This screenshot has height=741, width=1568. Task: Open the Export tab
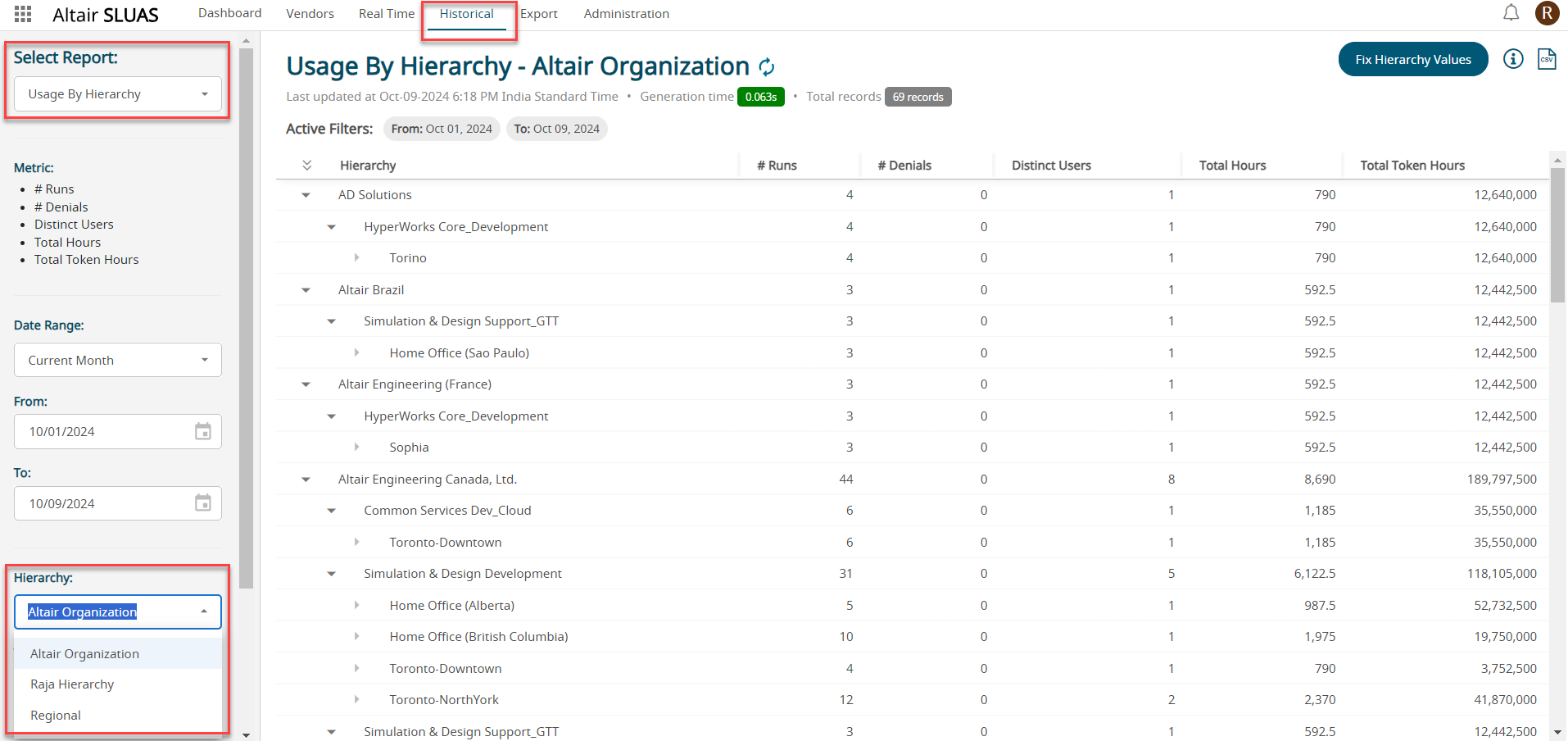point(539,14)
